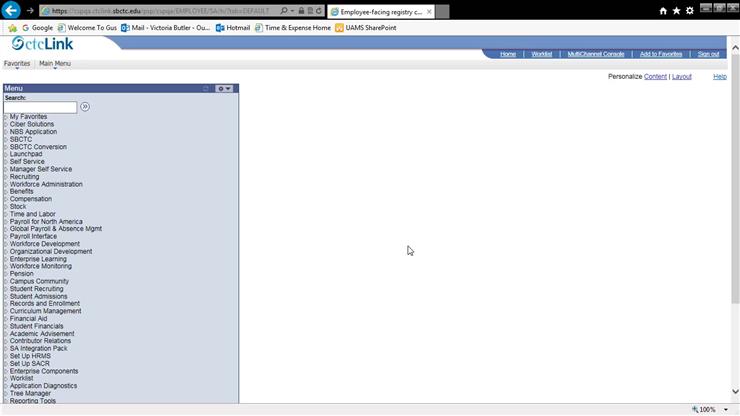
Task: Open the Favorites navigation menu
Action: pos(17,64)
